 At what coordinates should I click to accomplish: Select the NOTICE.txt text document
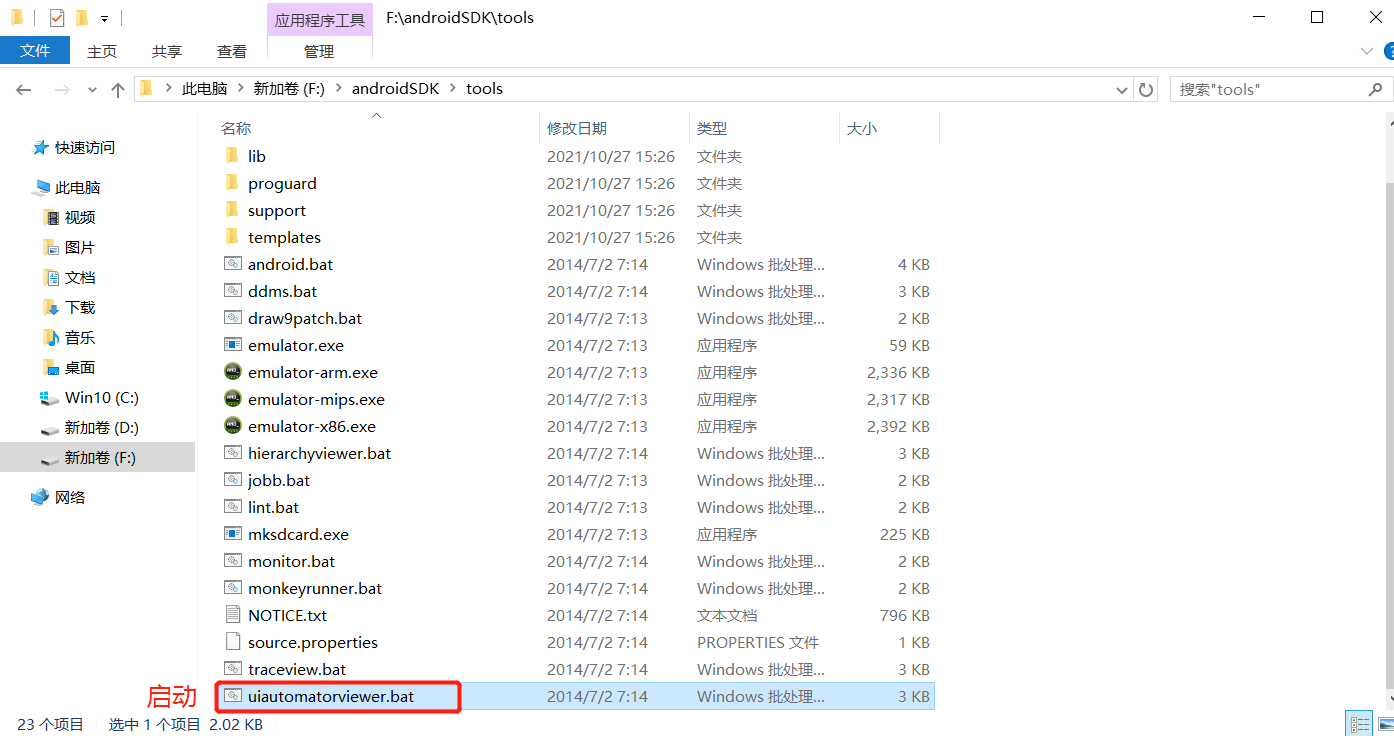[x=286, y=615]
